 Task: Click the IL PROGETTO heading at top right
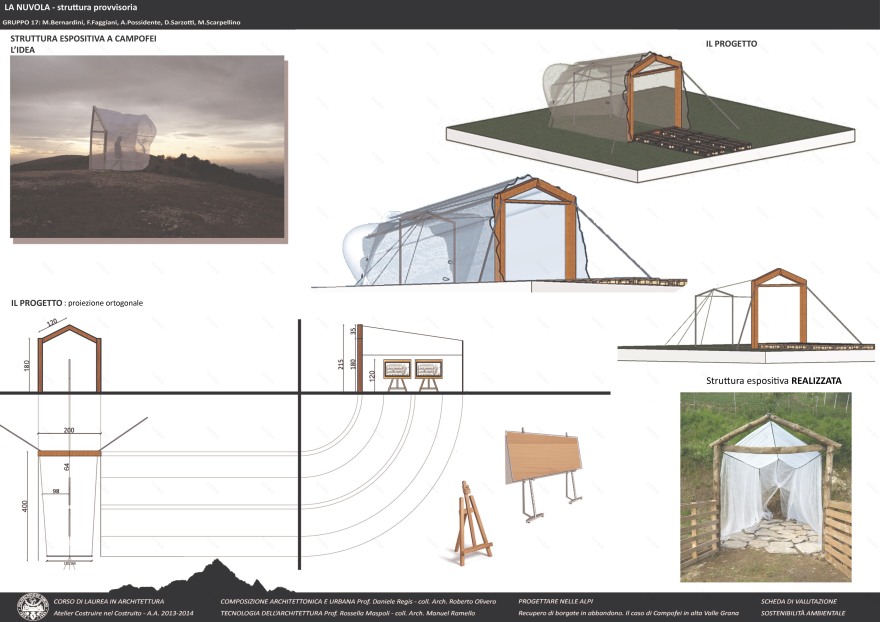pyautogui.click(x=731, y=44)
